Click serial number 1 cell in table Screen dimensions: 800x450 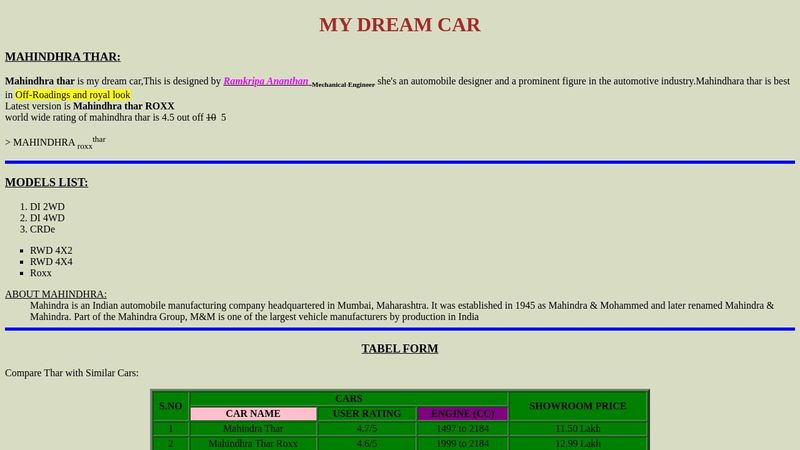(170, 429)
